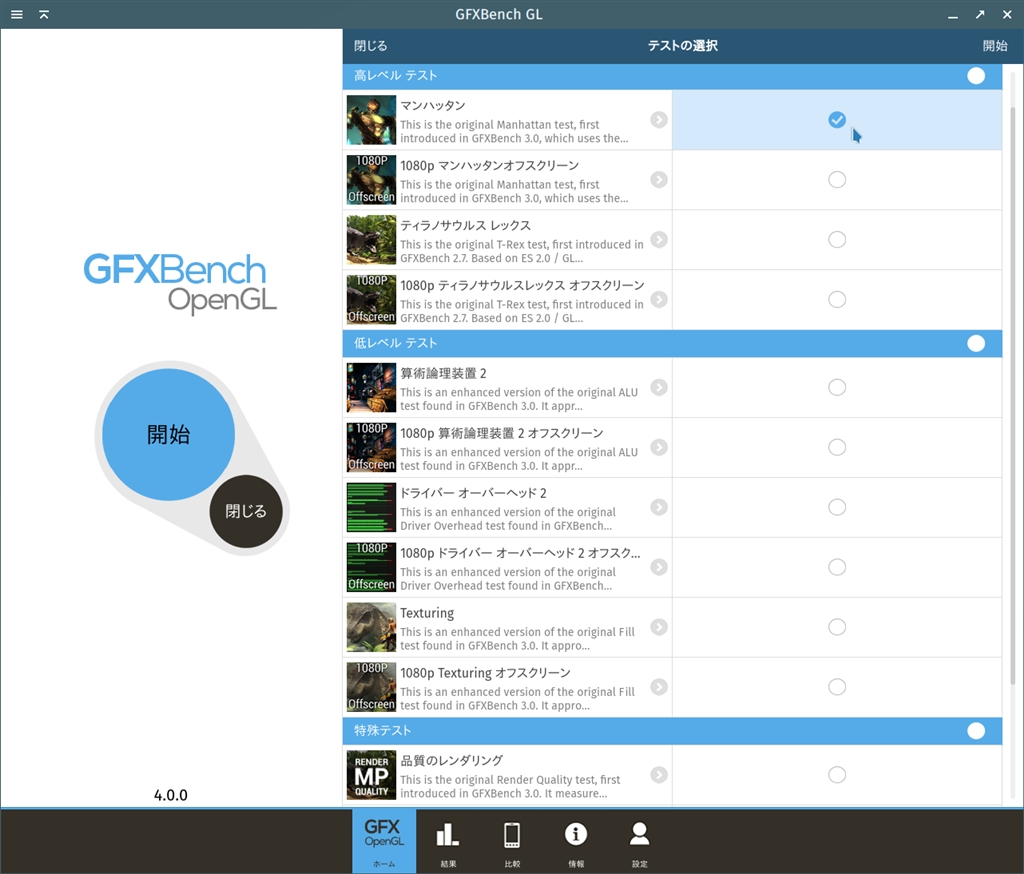Toggle all 高レベル テスト group circle
This screenshot has width=1024, height=874.
coord(976,76)
